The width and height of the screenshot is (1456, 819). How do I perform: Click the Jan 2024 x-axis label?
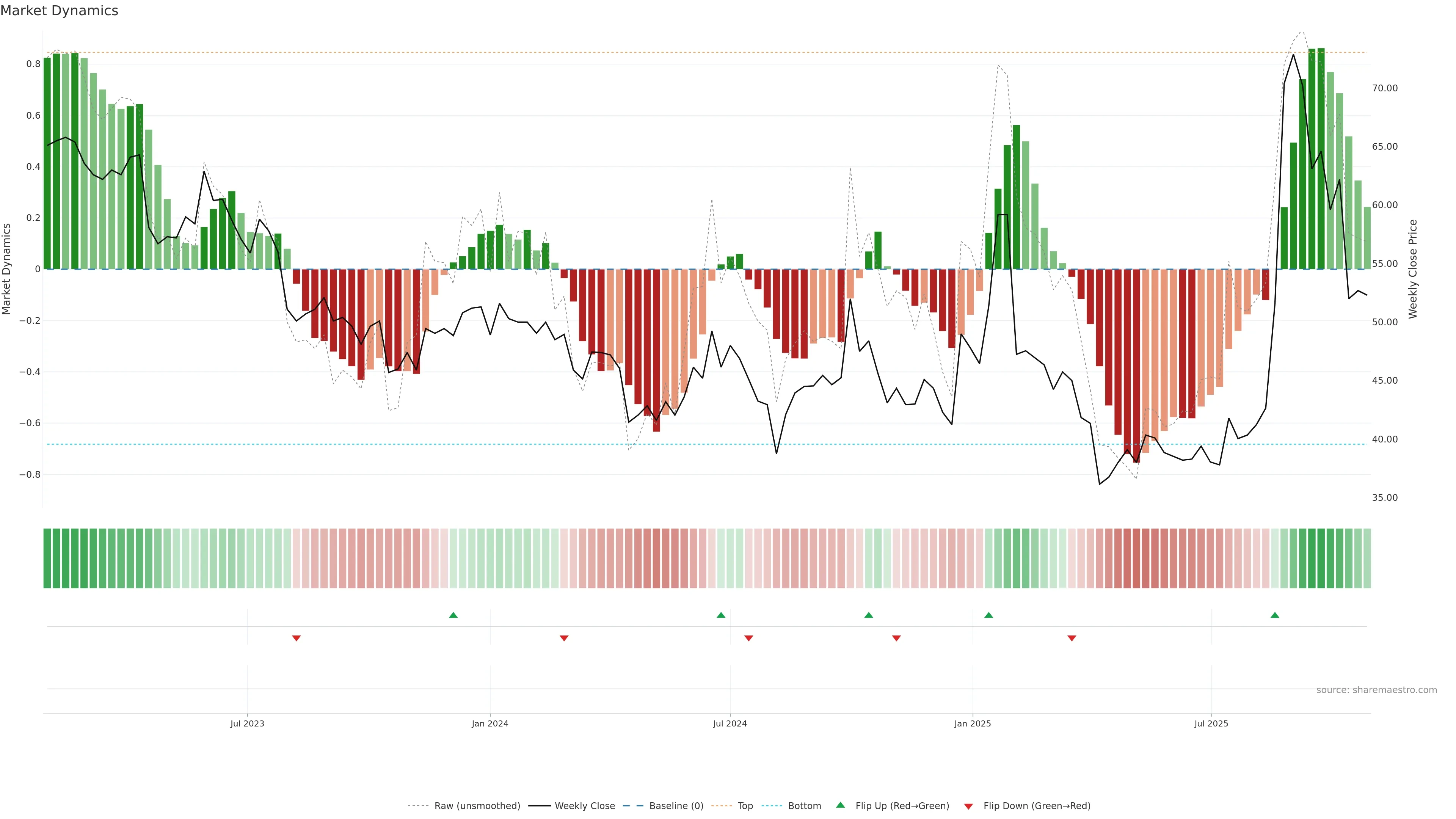pos(490,723)
